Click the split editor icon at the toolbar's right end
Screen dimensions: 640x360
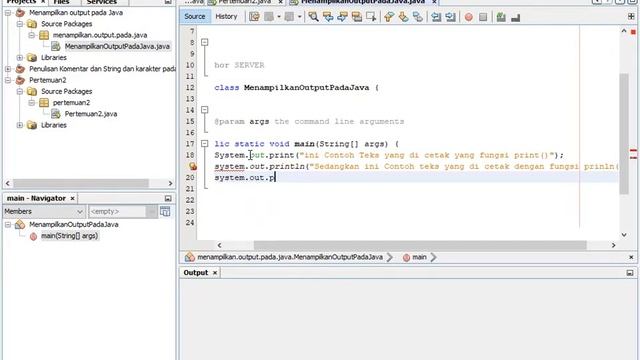pos(631,16)
